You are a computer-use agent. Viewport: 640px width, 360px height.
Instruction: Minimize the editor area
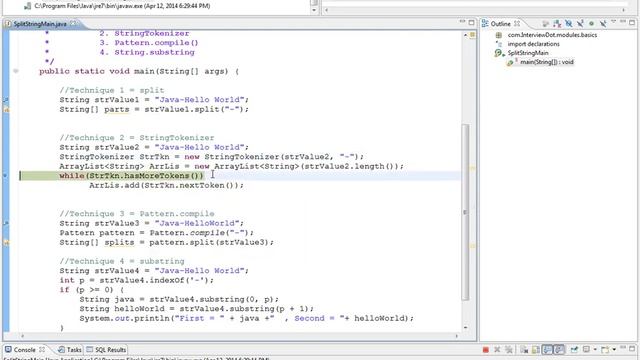(462, 22)
